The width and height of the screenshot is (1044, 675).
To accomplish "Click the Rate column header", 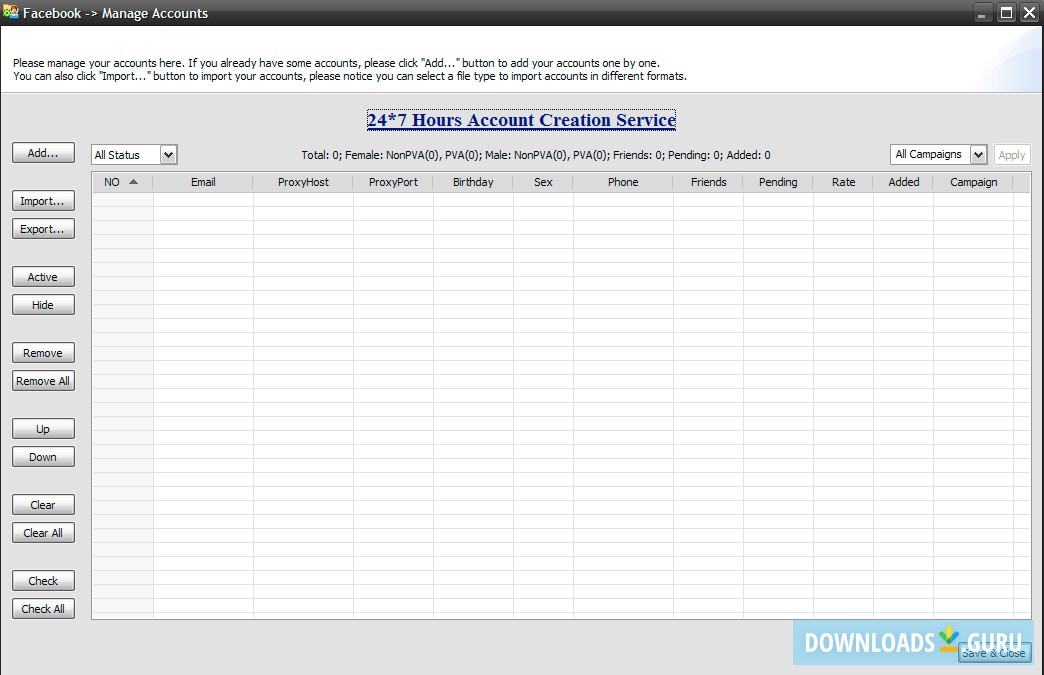I will click(x=844, y=182).
